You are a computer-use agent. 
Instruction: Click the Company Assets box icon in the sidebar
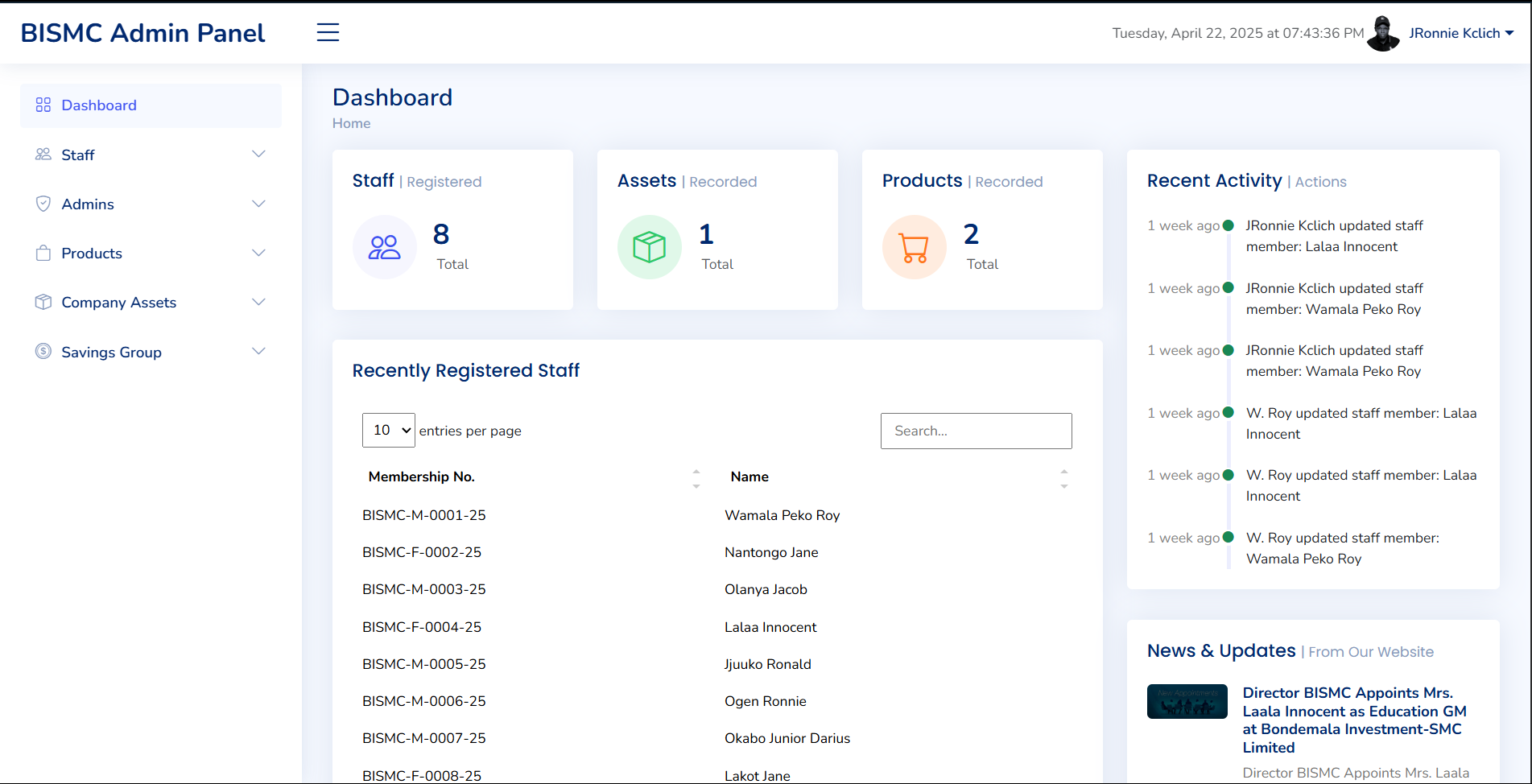pos(43,302)
